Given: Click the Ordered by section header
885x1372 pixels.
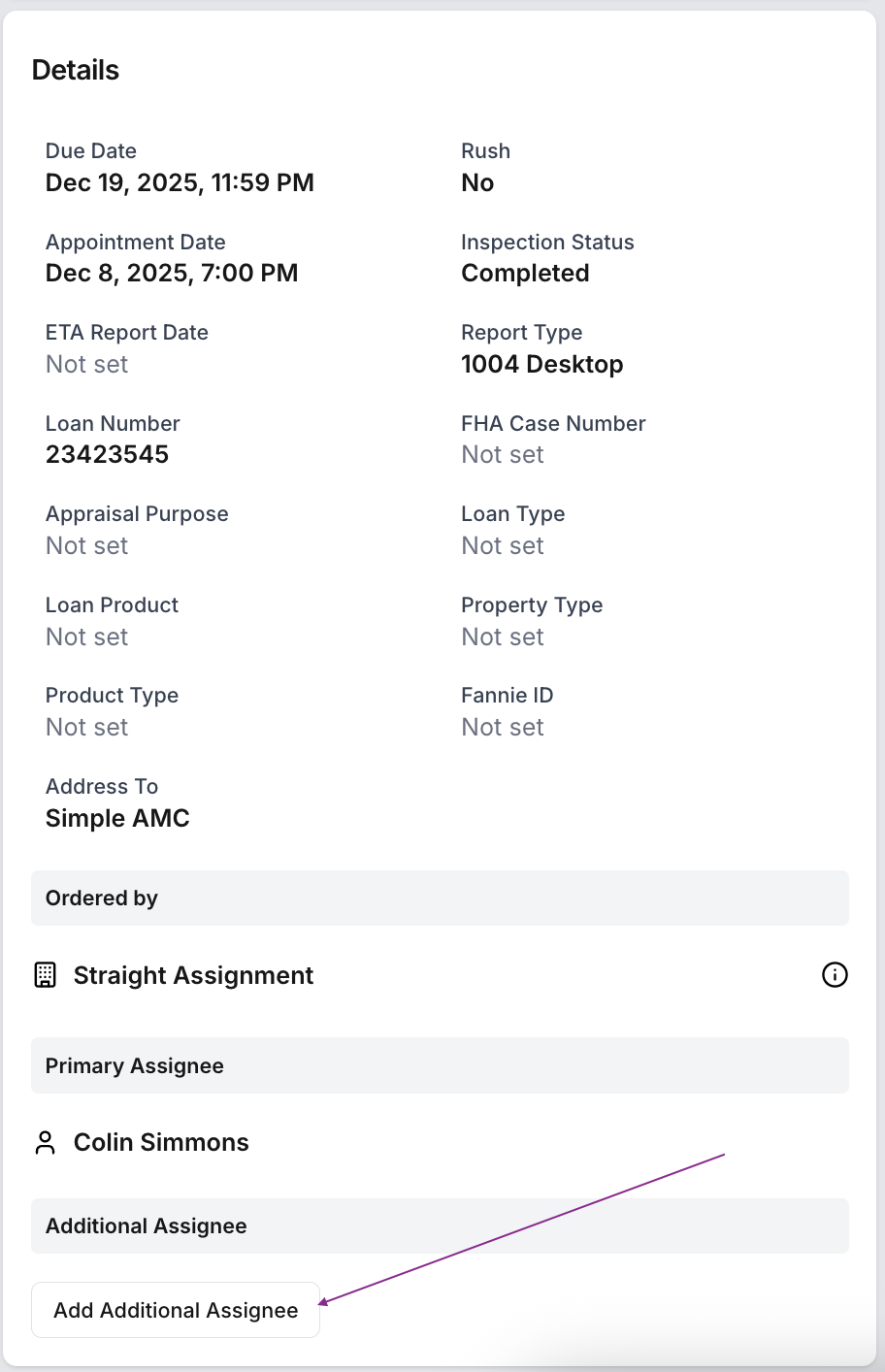Looking at the screenshot, I should tap(102, 898).
